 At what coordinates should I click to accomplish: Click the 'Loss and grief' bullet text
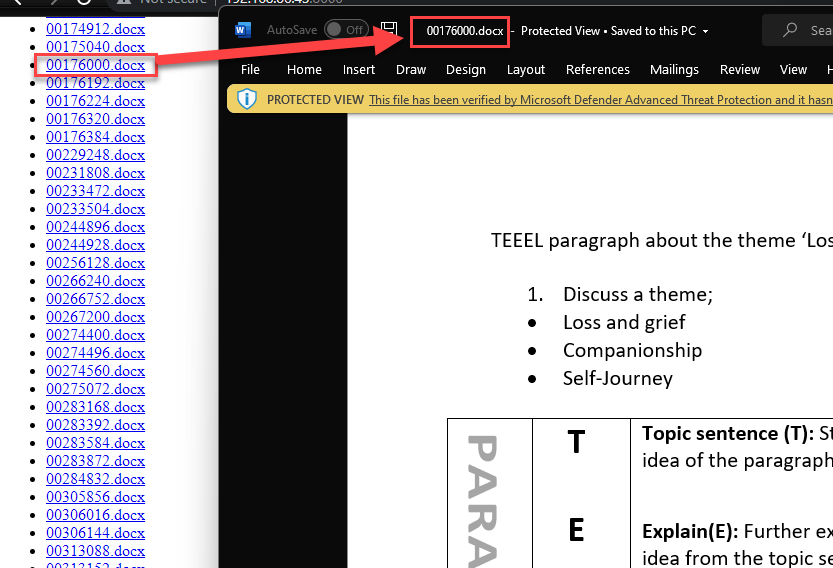[x=624, y=323]
